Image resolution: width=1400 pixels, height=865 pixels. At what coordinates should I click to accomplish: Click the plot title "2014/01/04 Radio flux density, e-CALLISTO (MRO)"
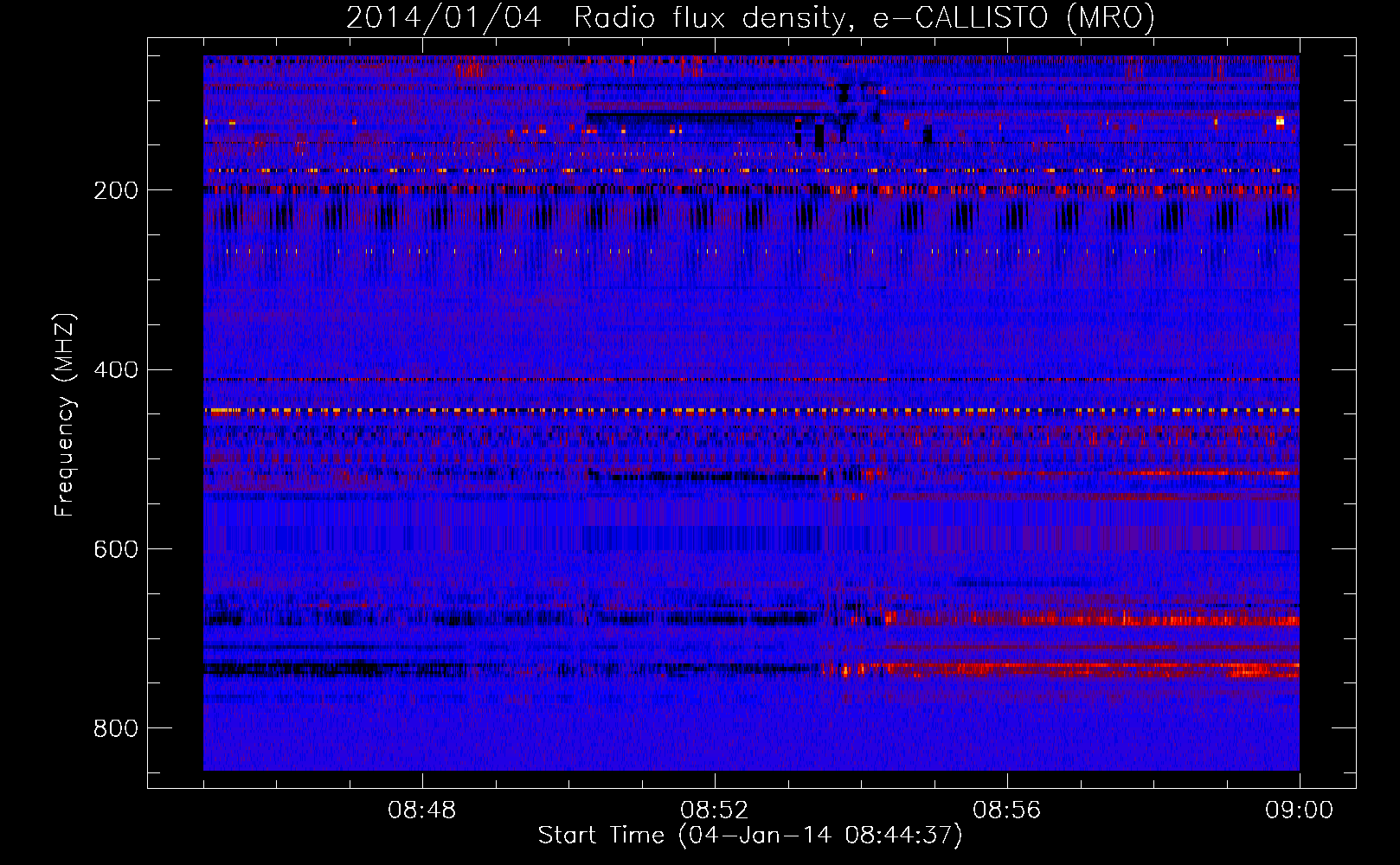750,17
